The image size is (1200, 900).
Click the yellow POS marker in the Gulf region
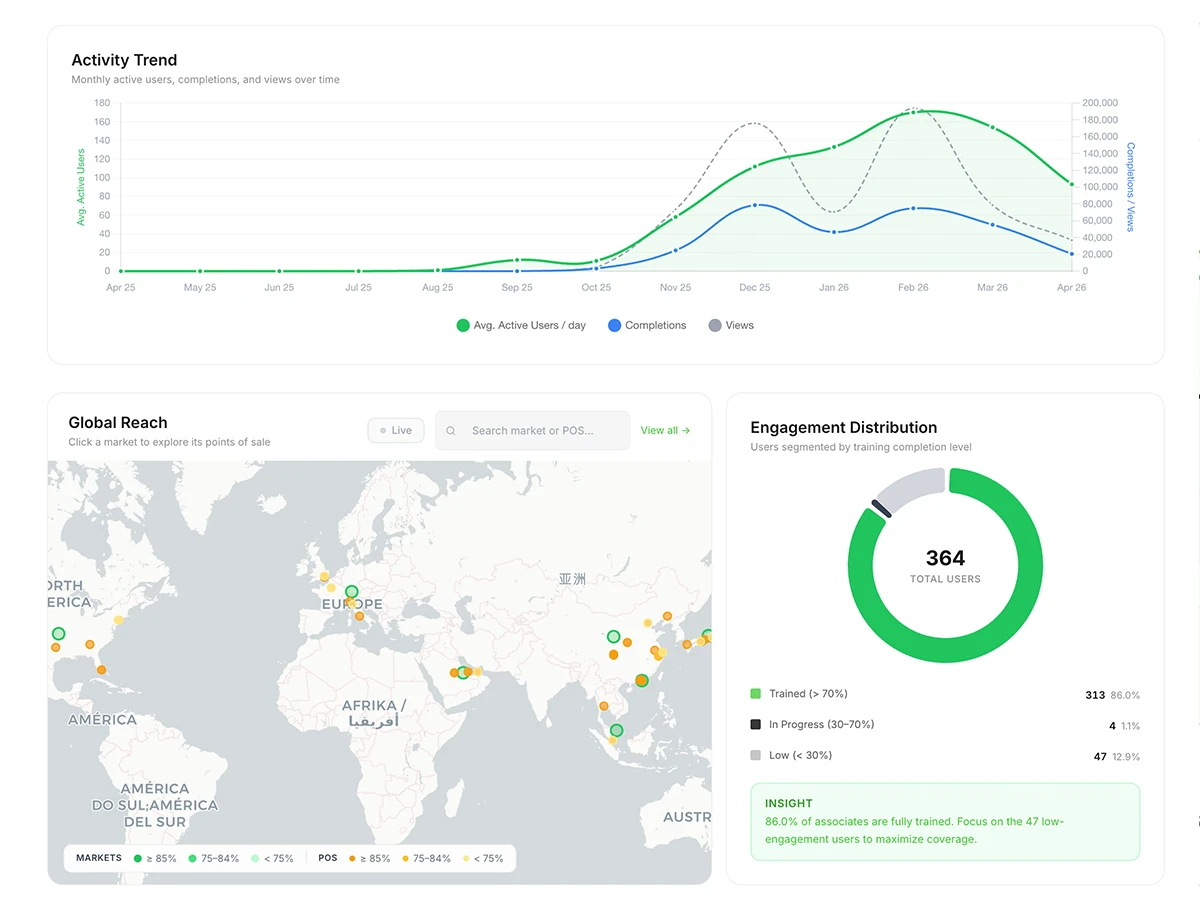click(x=477, y=671)
